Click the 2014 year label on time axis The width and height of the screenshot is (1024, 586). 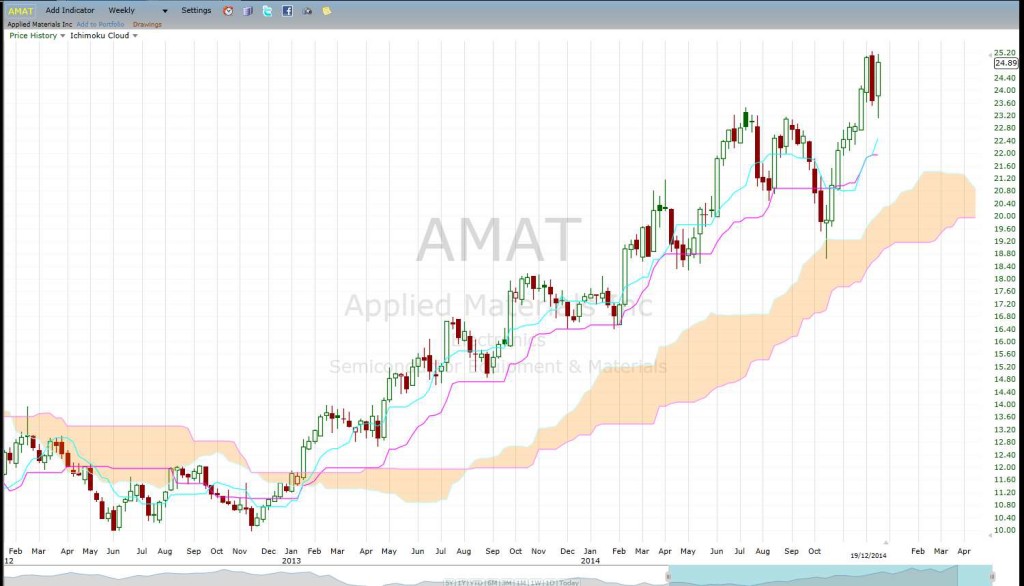(590, 561)
